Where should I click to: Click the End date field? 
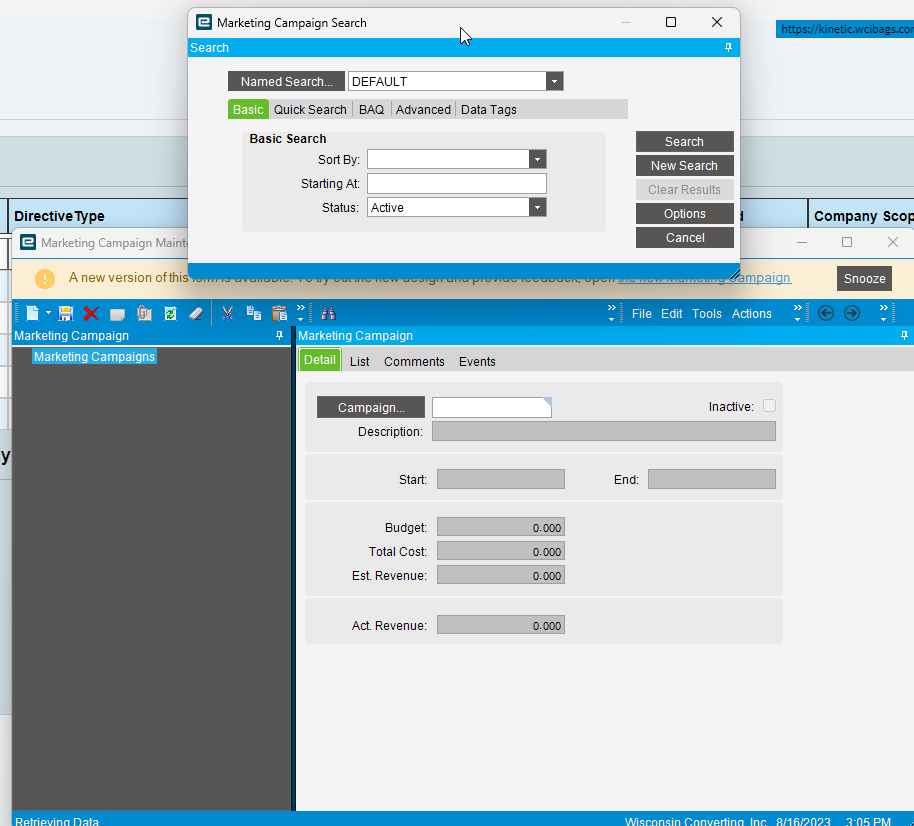pyautogui.click(x=712, y=479)
